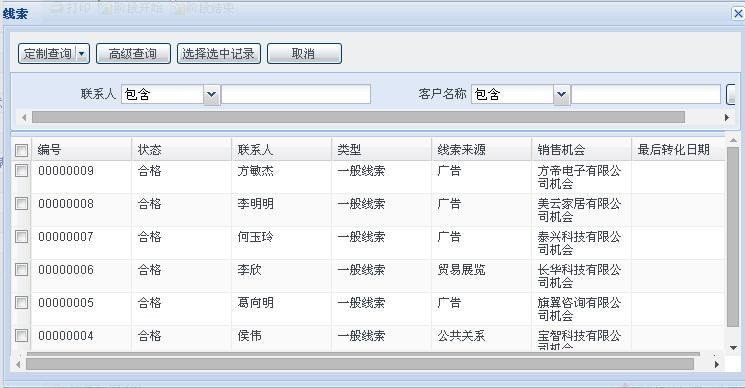Viewport: 745px width, 388px height.
Task: Sort by the 编号 column header
Action: [81, 150]
